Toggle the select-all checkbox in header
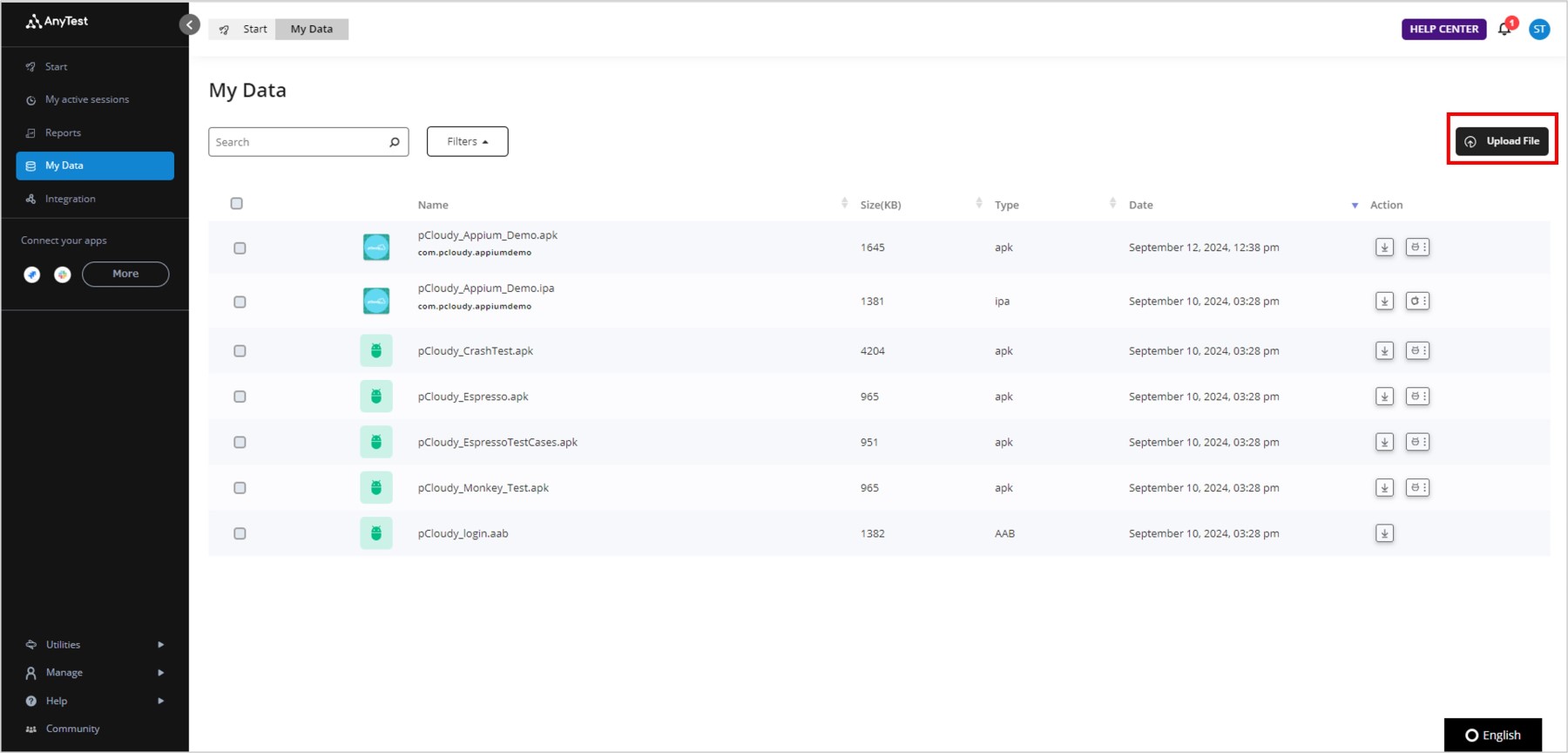This screenshot has height=753, width=1568. 237,204
